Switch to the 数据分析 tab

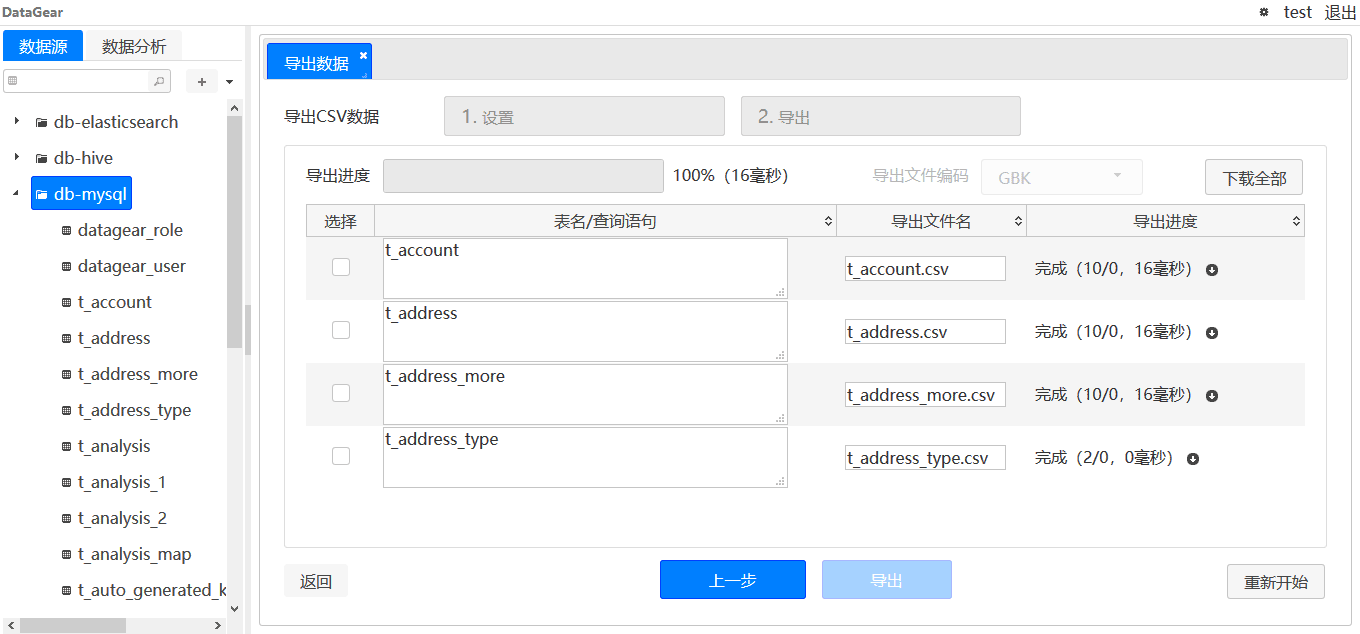(x=134, y=45)
